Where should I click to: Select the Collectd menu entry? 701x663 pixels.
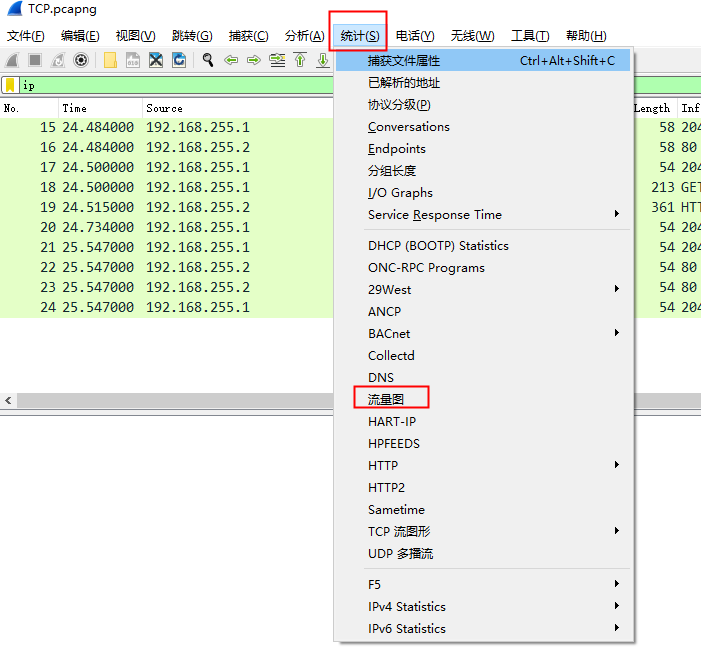pyautogui.click(x=483, y=355)
